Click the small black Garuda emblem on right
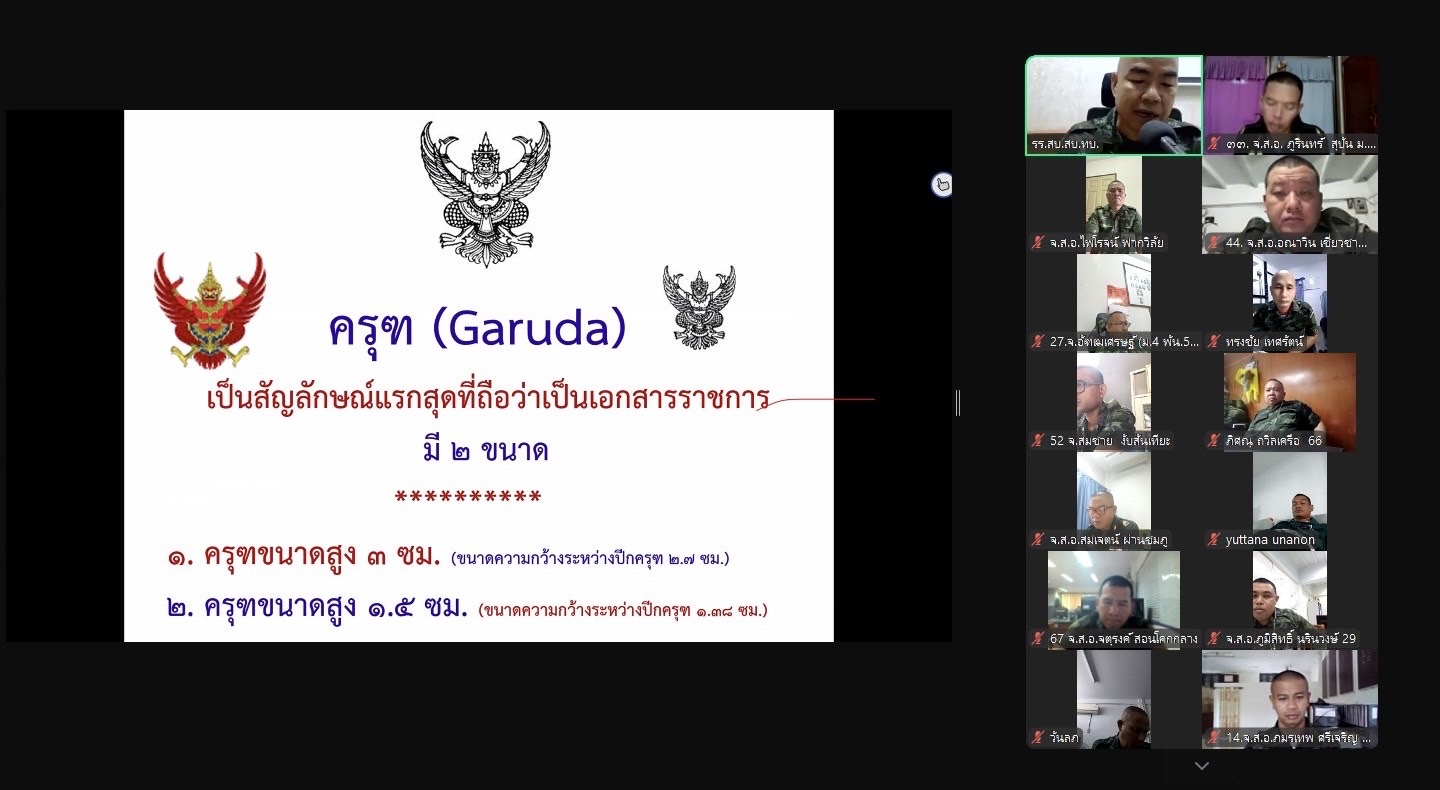This screenshot has width=1440, height=790. (x=699, y=307)
